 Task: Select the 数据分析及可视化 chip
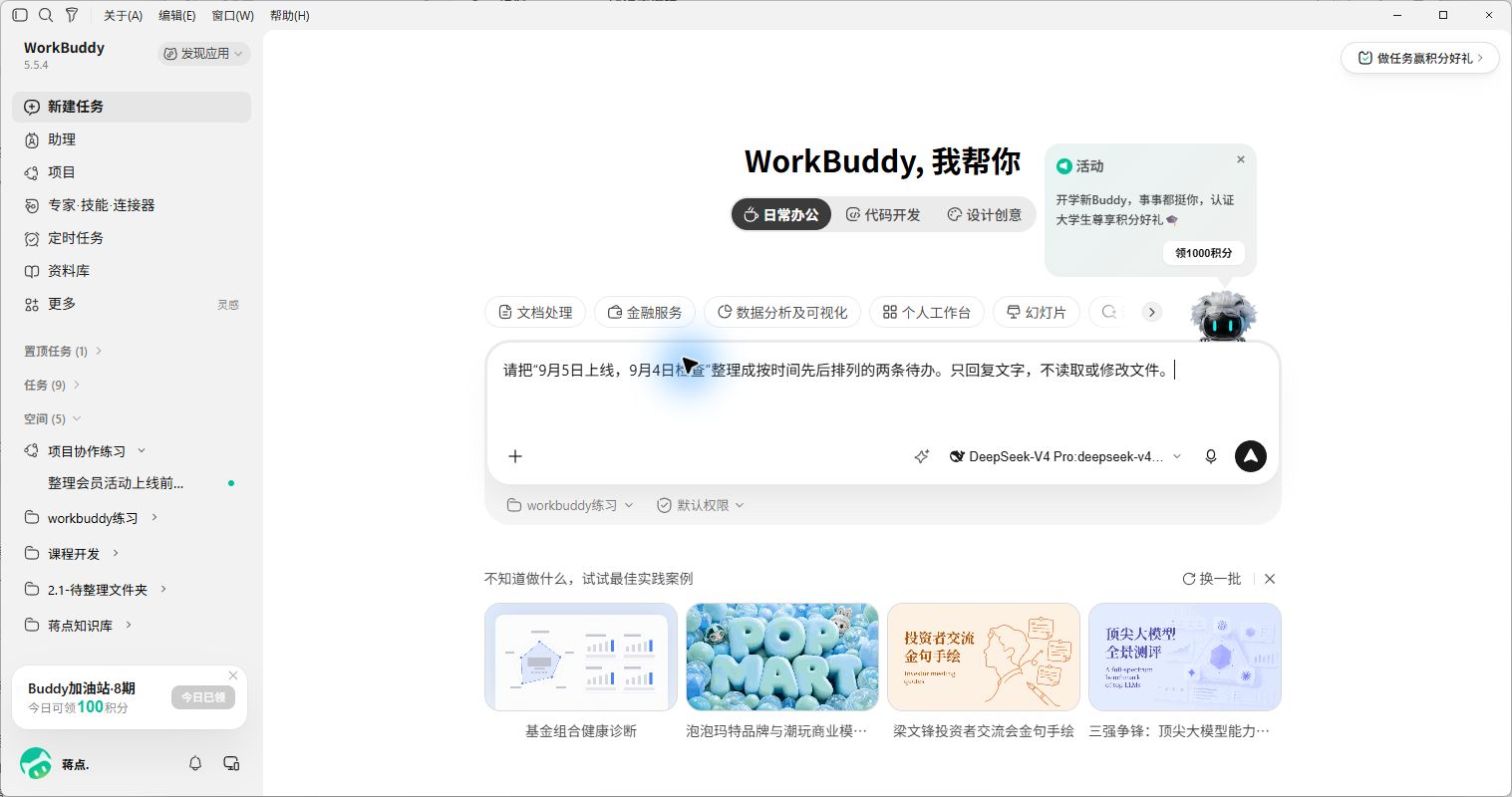(782, 312)
